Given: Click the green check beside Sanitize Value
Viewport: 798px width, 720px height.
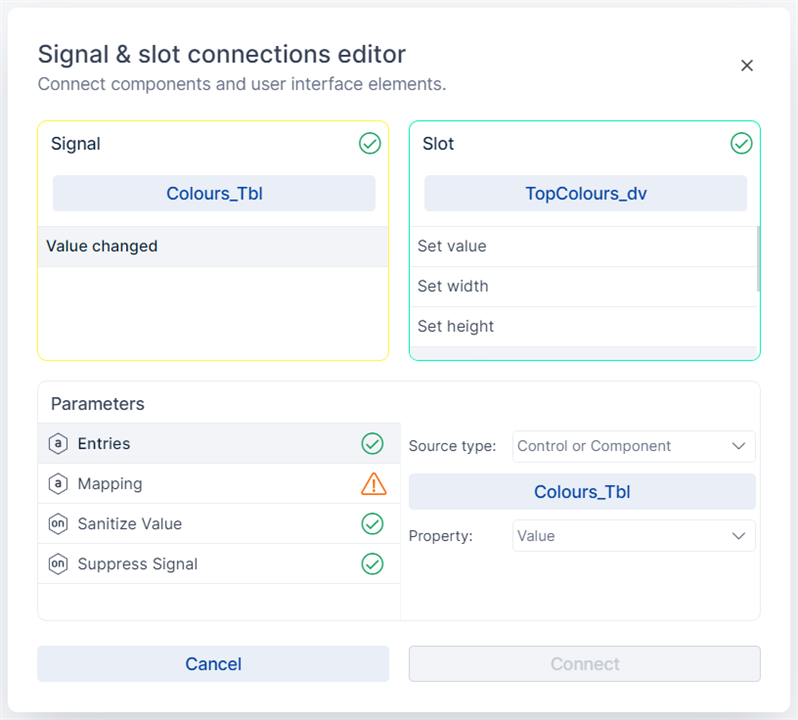Looking at the screenshot, I should (372, 524).
